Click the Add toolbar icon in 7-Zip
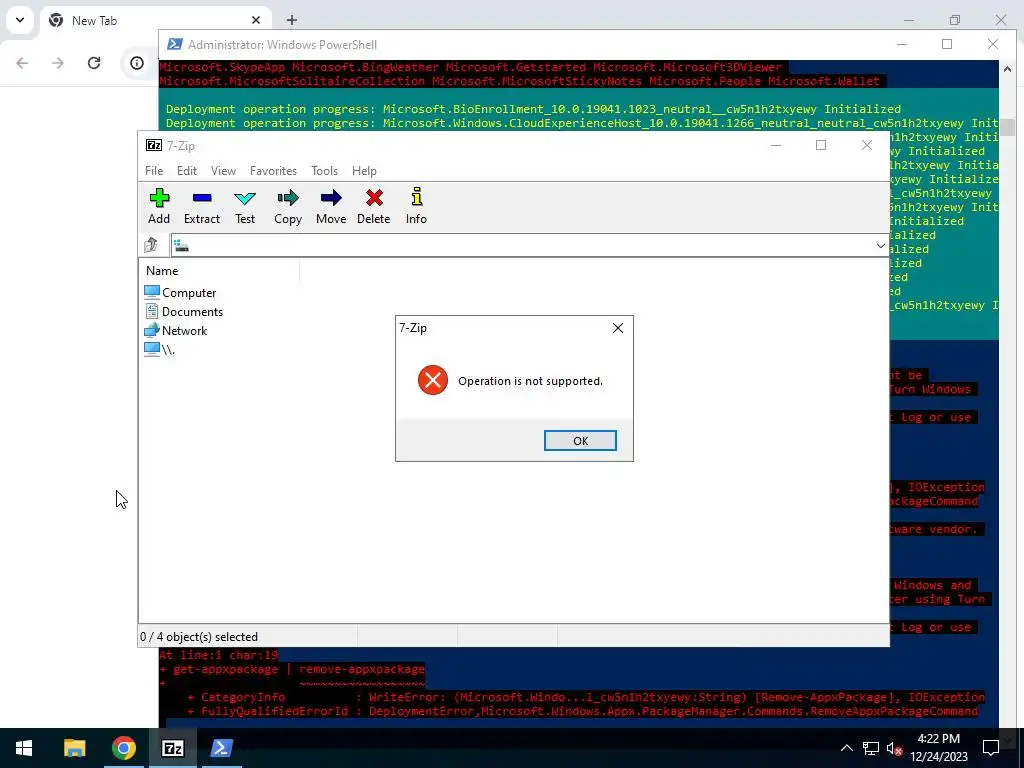The image size is (1024, 768). tap(159, 206)
